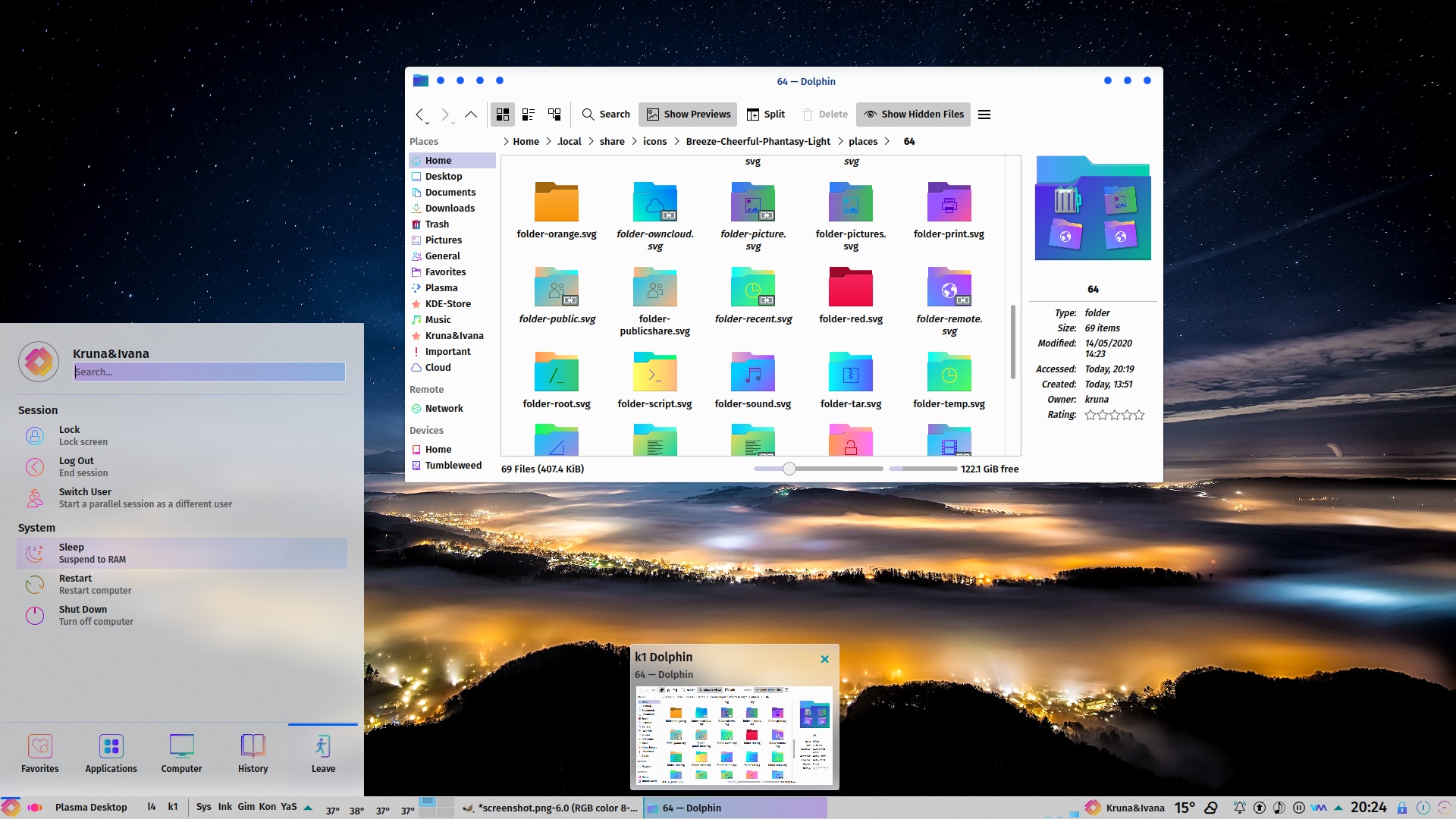Adjust the icon zoom slider handle
Viewport: 1456px width, 819px height.
click(789, 469)
